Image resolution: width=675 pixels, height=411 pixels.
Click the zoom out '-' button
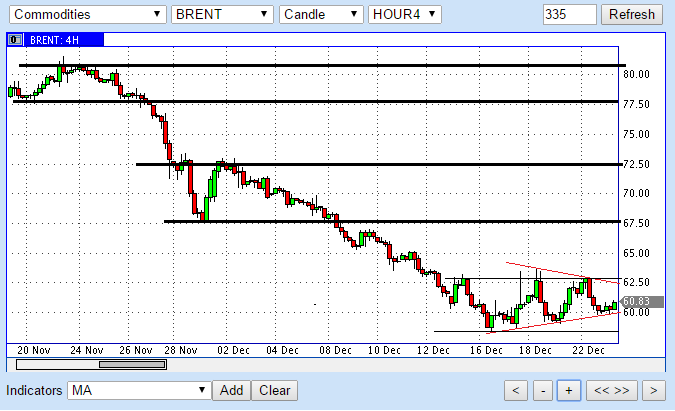point(543,391)
